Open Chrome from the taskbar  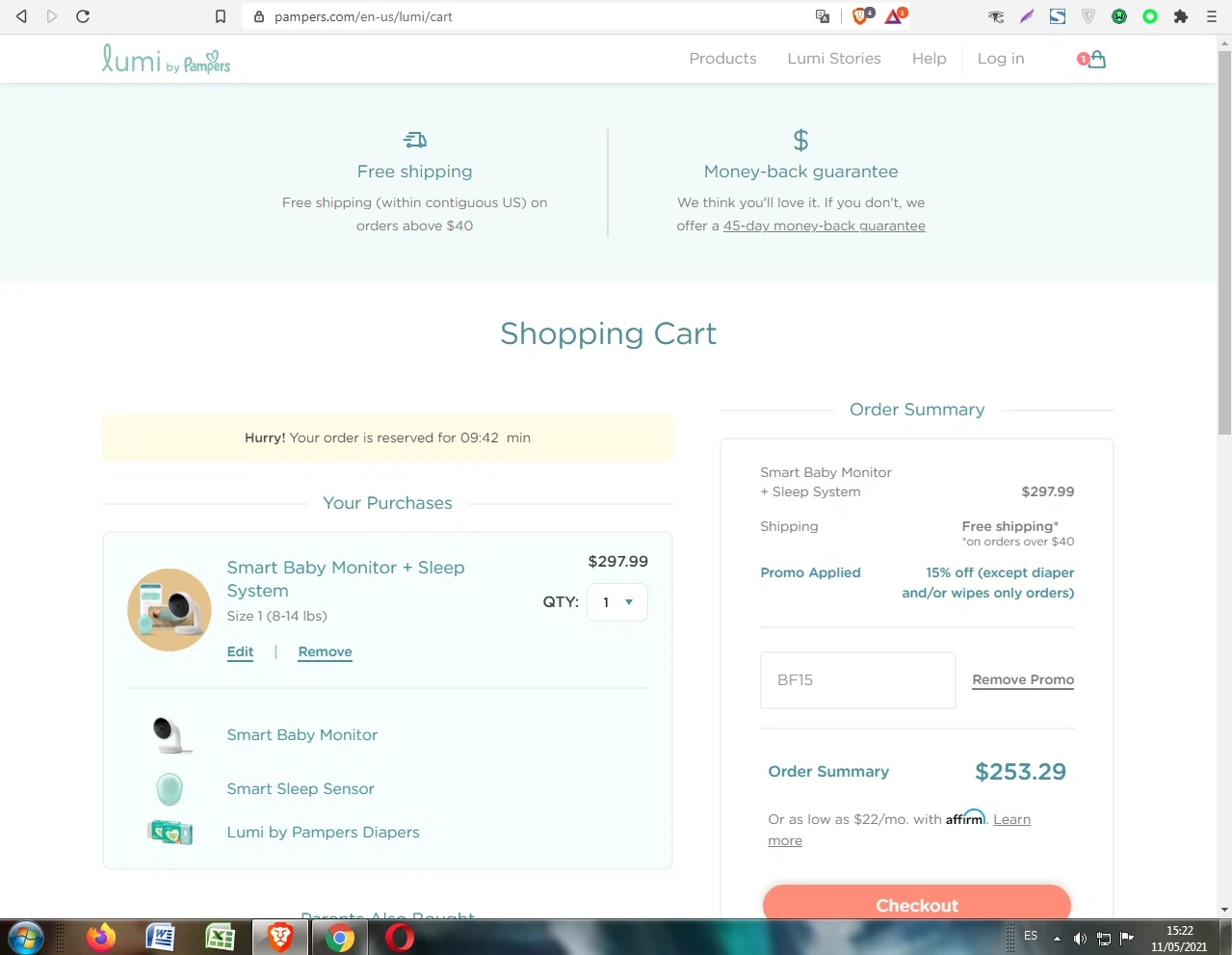pos(339,937)
